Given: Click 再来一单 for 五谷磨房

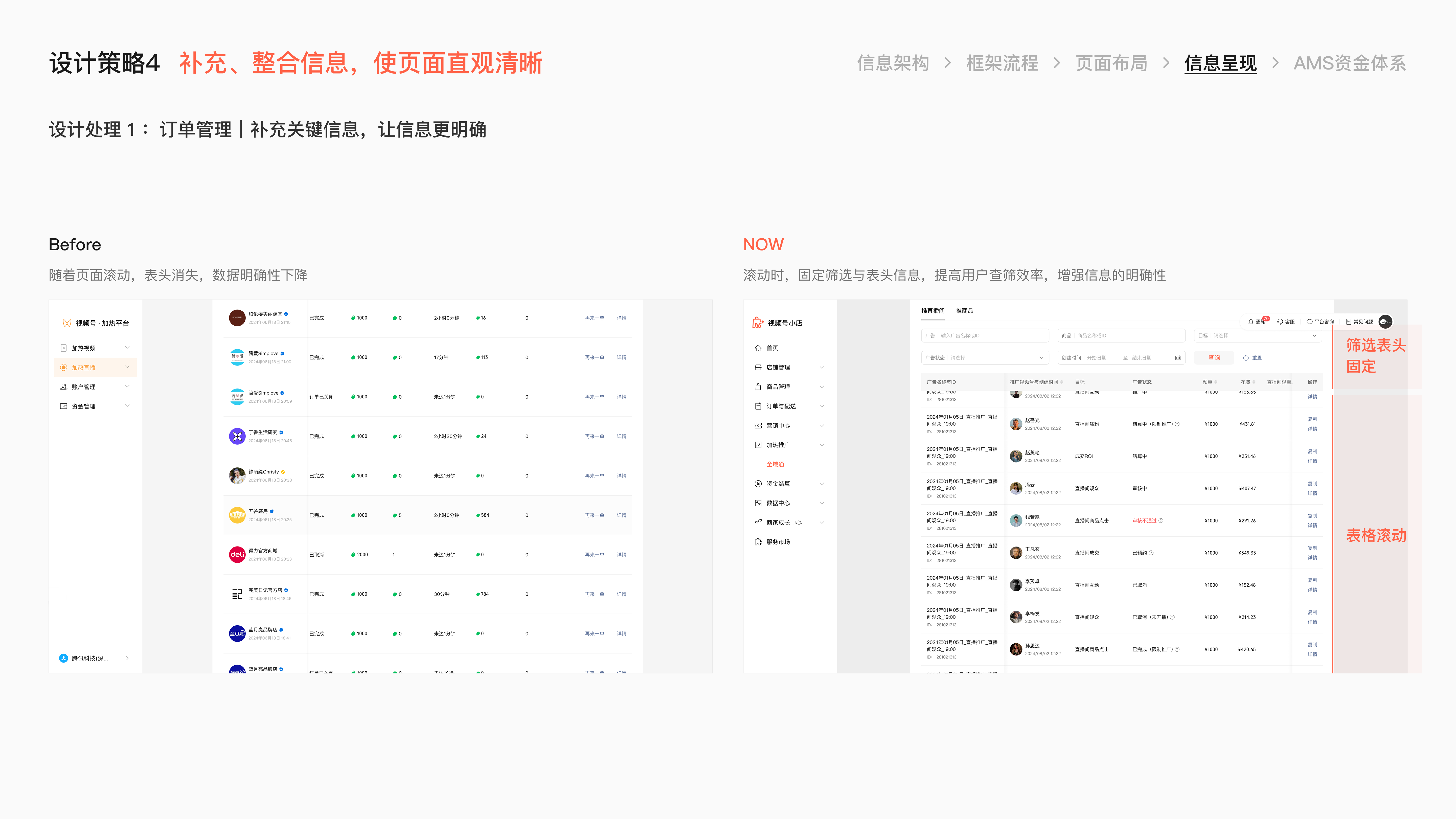Looking at the screenshot, I should [594, 515].
